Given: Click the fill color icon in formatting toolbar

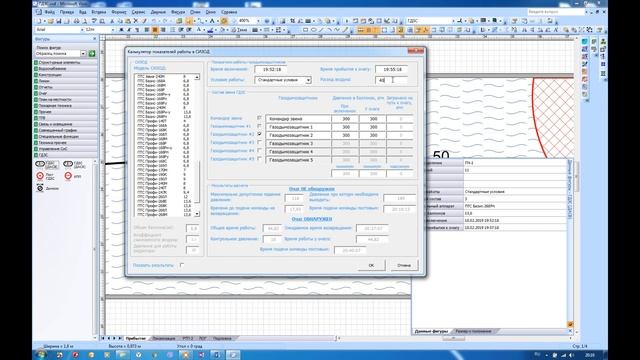Looking at the screenshot, I should coord(222,30).
